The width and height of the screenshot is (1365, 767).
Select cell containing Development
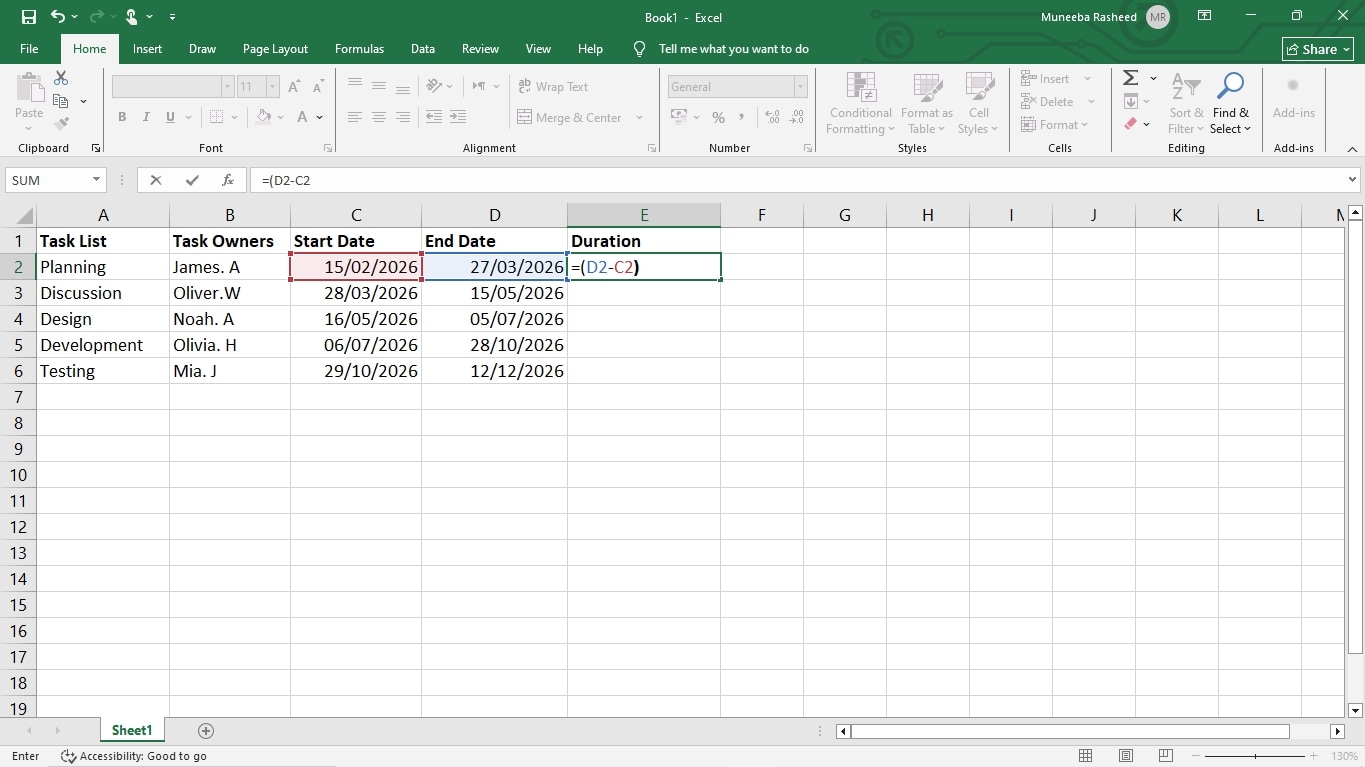(103, 345)
